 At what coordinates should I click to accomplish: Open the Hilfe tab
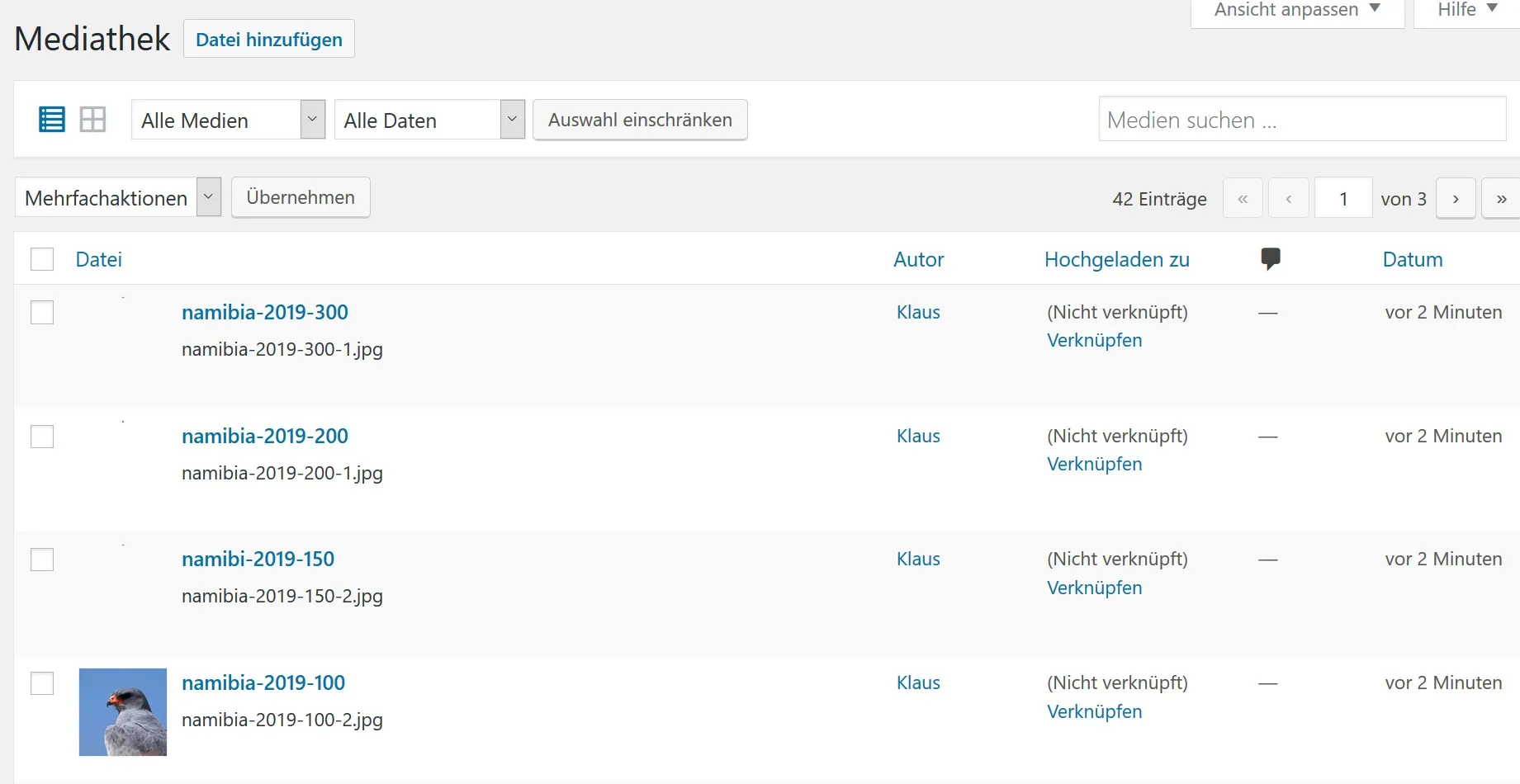pyautogui.click(x=1467, y=11)
